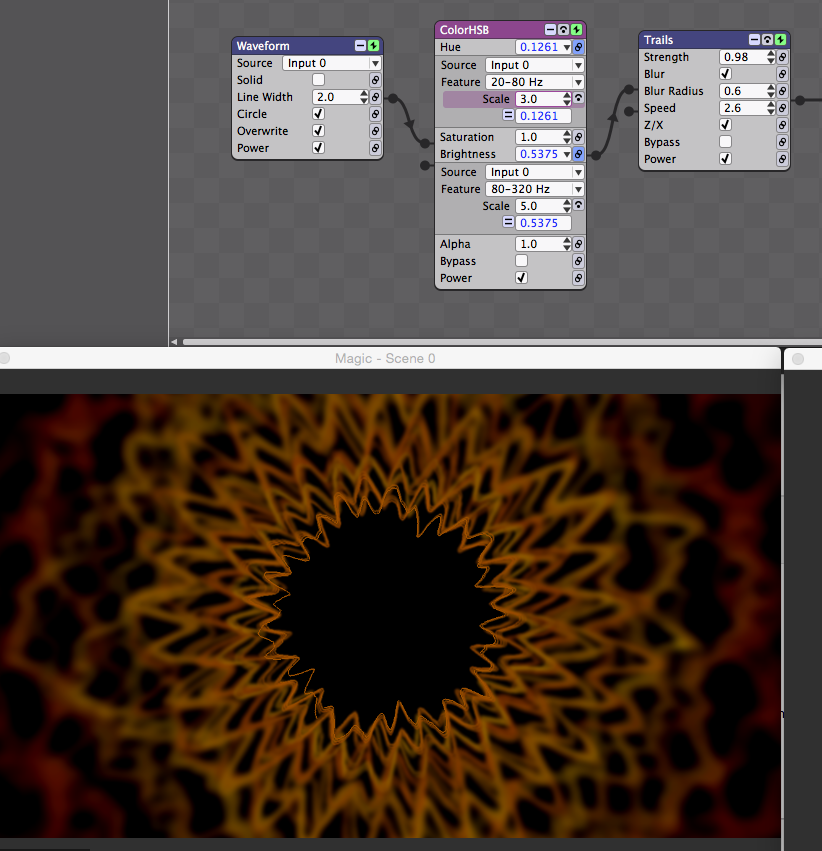The image size is (822, 851).
Task: Click the modifier icon beside Hue Scale 3.0
Action: click(578, 98)
